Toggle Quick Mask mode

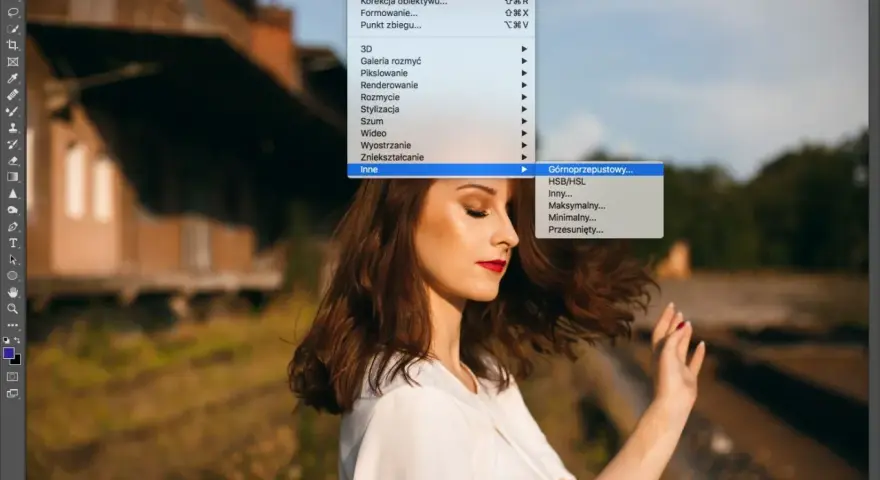12,377
